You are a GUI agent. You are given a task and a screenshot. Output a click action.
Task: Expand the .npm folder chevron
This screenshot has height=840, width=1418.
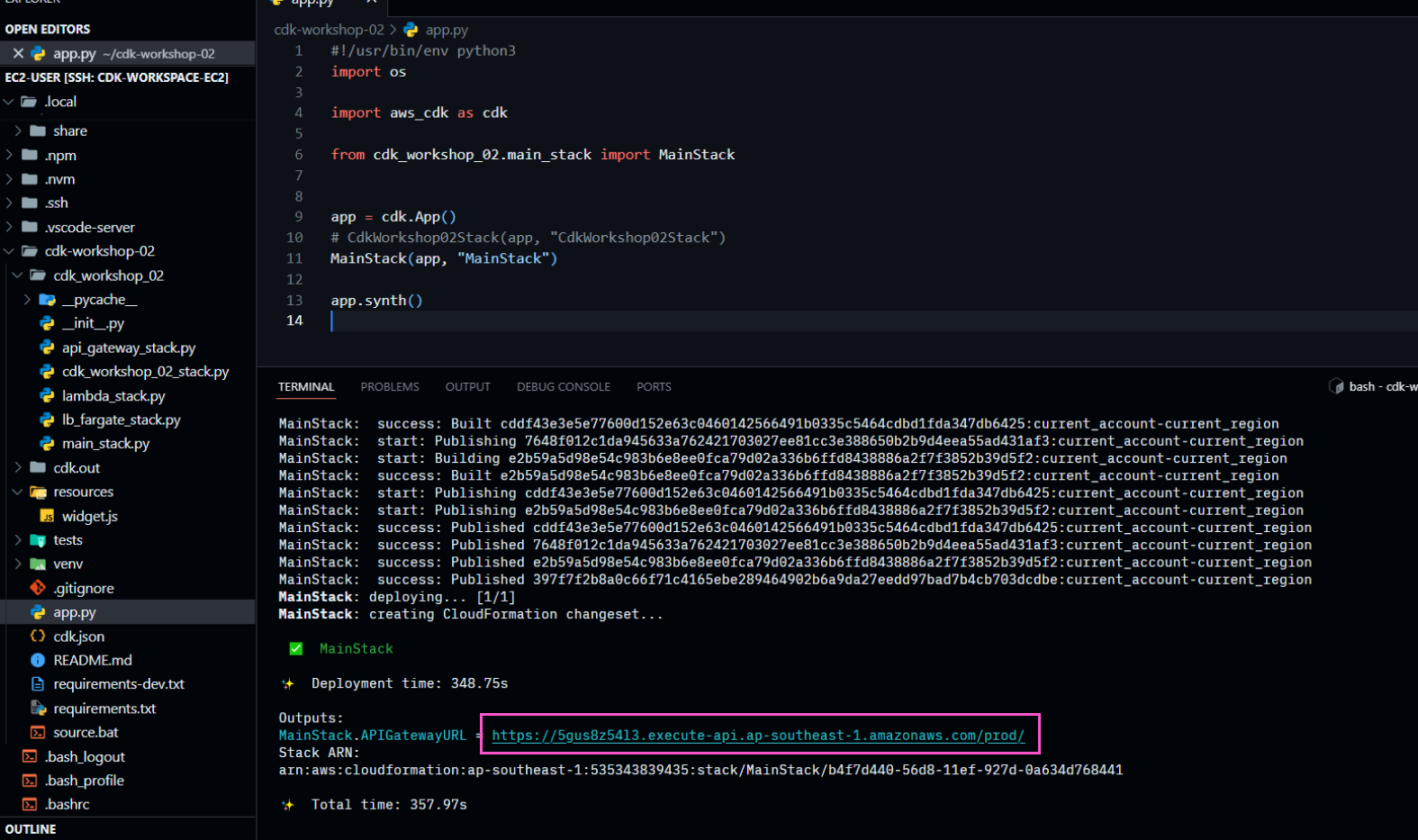[x=9, y=155]
